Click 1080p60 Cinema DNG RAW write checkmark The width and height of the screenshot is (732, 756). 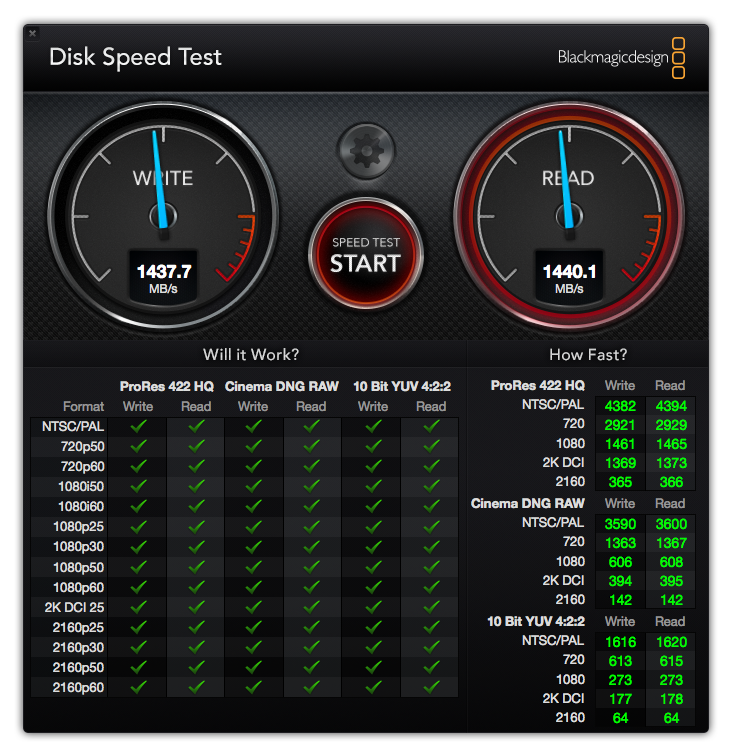click(253, 587)
